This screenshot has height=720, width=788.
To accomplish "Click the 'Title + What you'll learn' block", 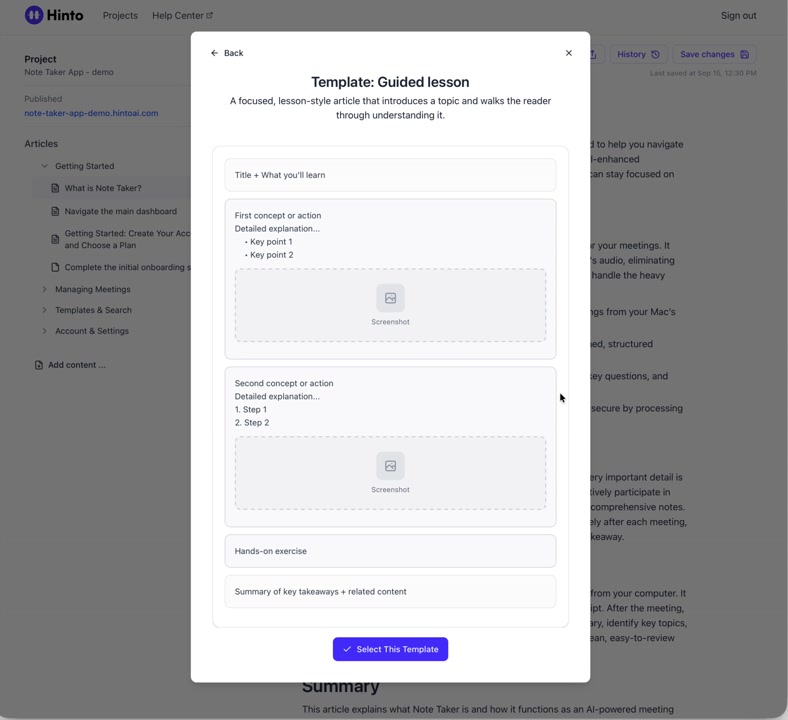I will 390,175.
